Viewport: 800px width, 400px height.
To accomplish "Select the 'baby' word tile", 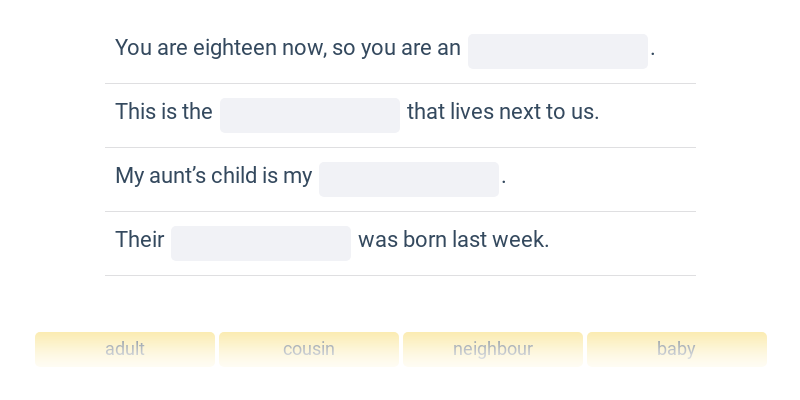I will (677, 349).
